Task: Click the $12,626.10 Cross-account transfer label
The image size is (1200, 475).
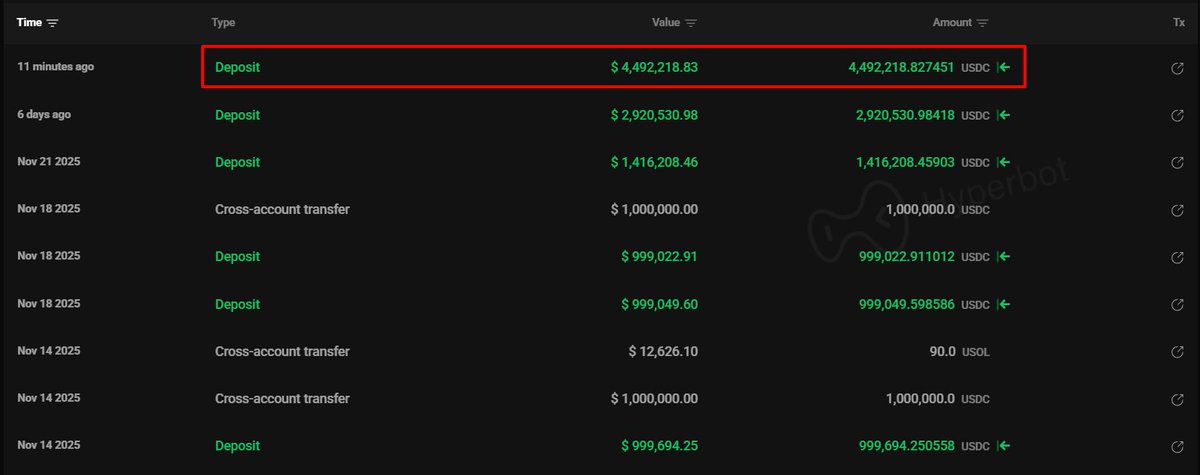Action: click(282, 352)
